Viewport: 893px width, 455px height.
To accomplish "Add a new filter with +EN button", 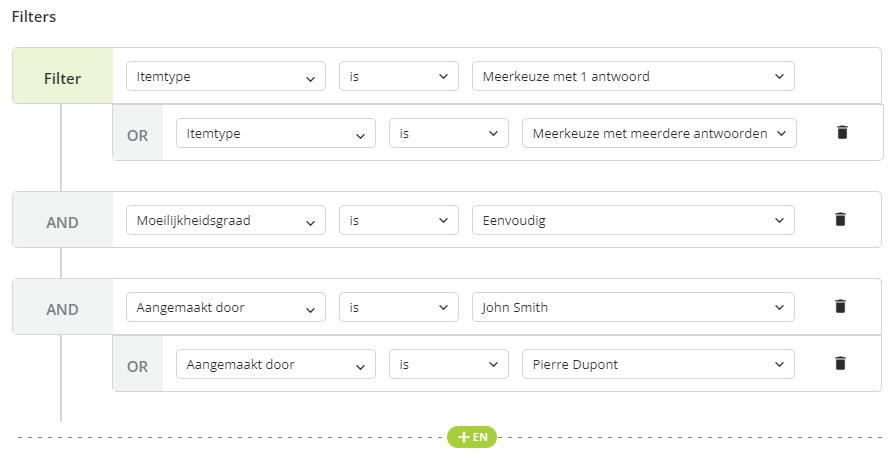I will coord(472,437).
